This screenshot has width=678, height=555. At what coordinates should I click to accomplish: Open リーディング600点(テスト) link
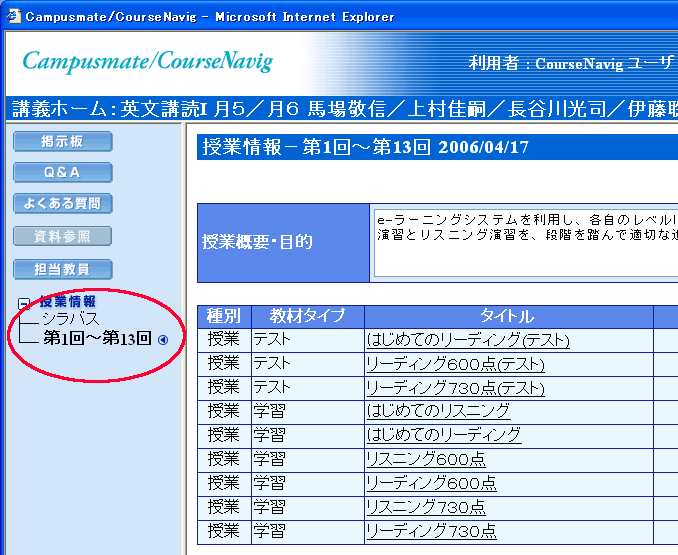(455, 364)
